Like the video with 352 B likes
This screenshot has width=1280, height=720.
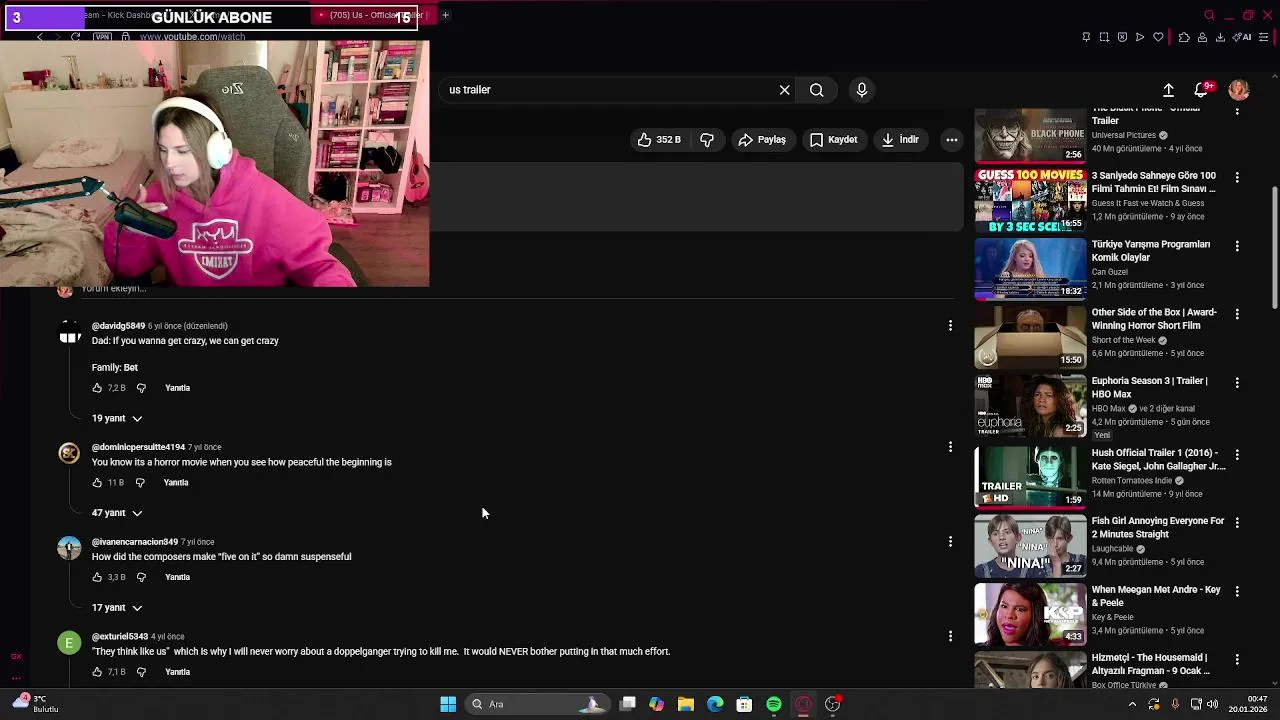(658, 140)
